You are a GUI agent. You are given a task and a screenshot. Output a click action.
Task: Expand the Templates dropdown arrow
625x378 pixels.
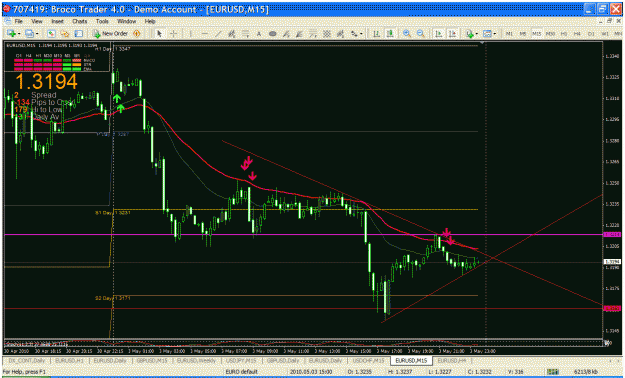[495, 34]
